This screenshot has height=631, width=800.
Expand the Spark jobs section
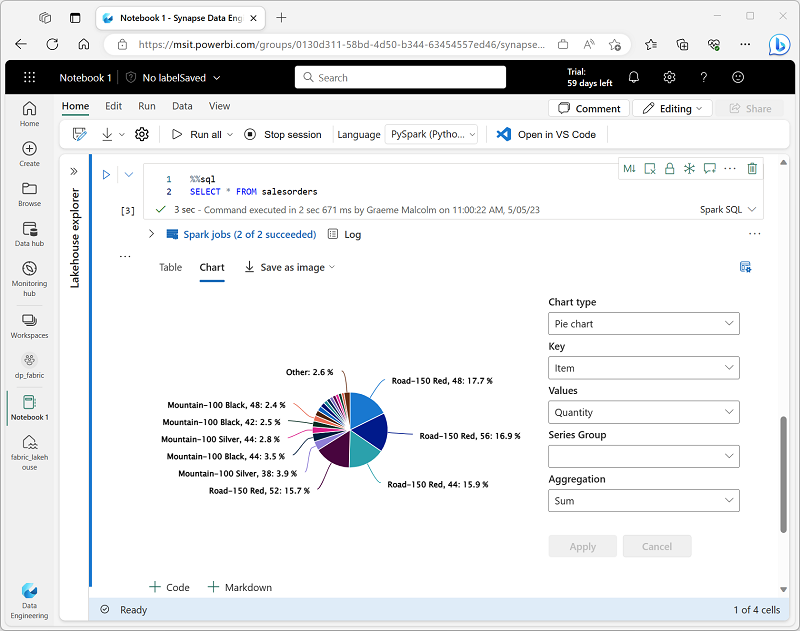point(151,233)
